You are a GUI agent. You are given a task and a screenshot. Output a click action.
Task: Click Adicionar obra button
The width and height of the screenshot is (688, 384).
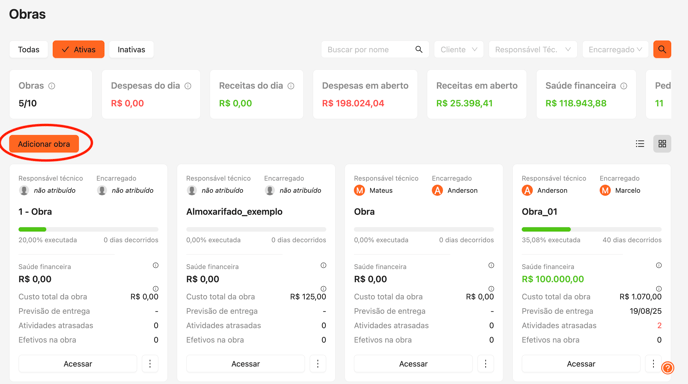click(44, 144)
